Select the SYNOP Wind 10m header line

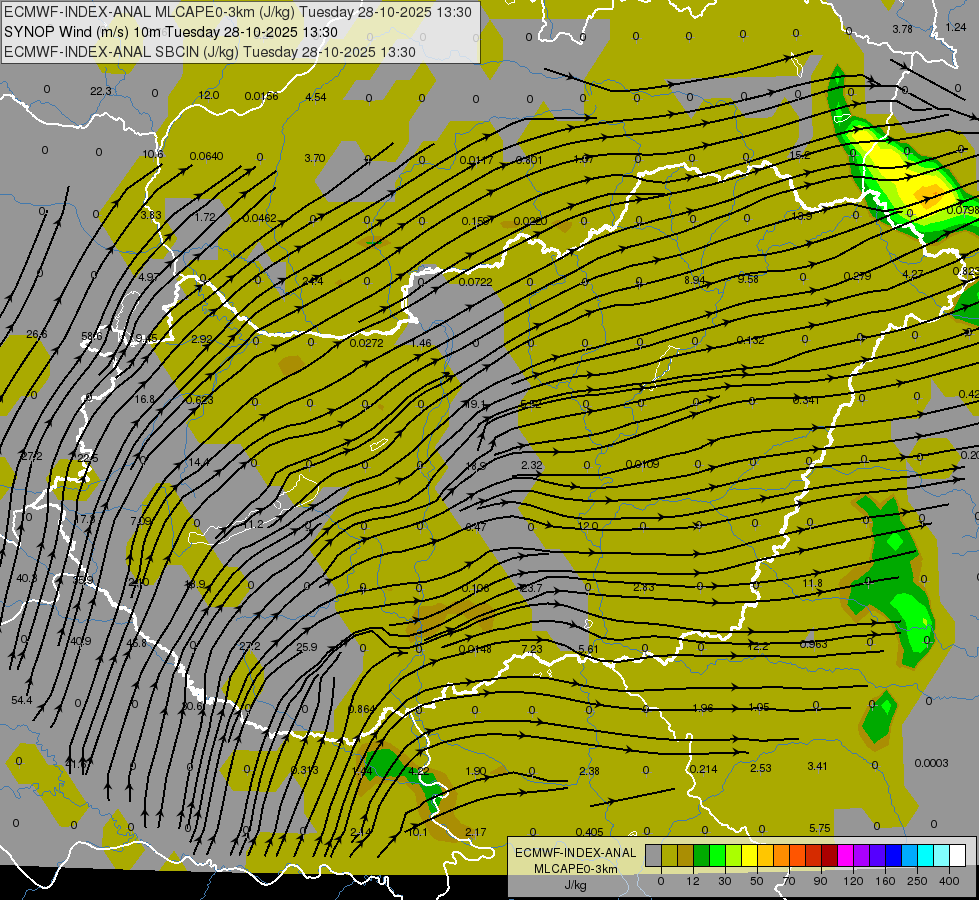pos(170,32)
